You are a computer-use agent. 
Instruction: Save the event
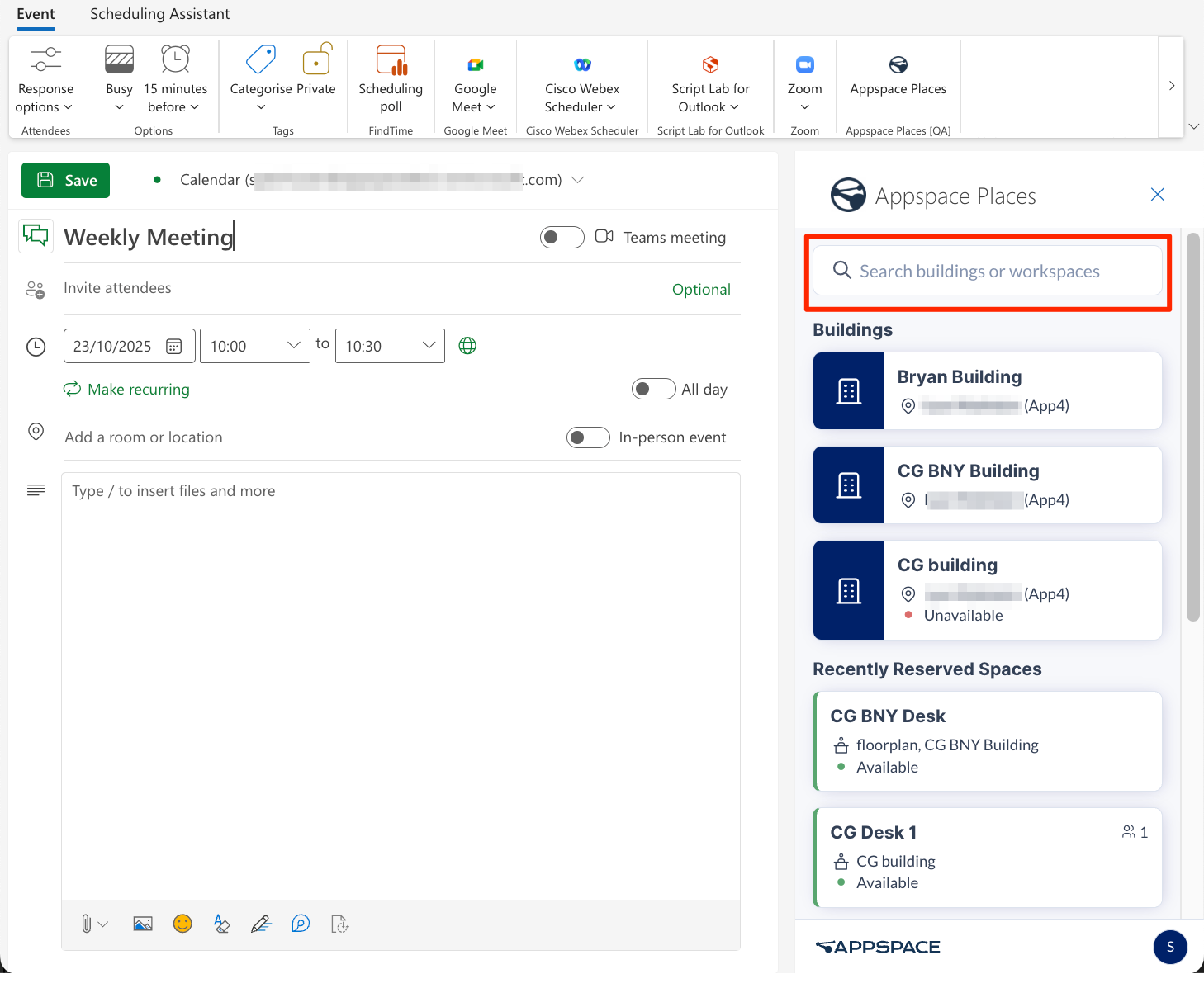(x=65, y=180)
